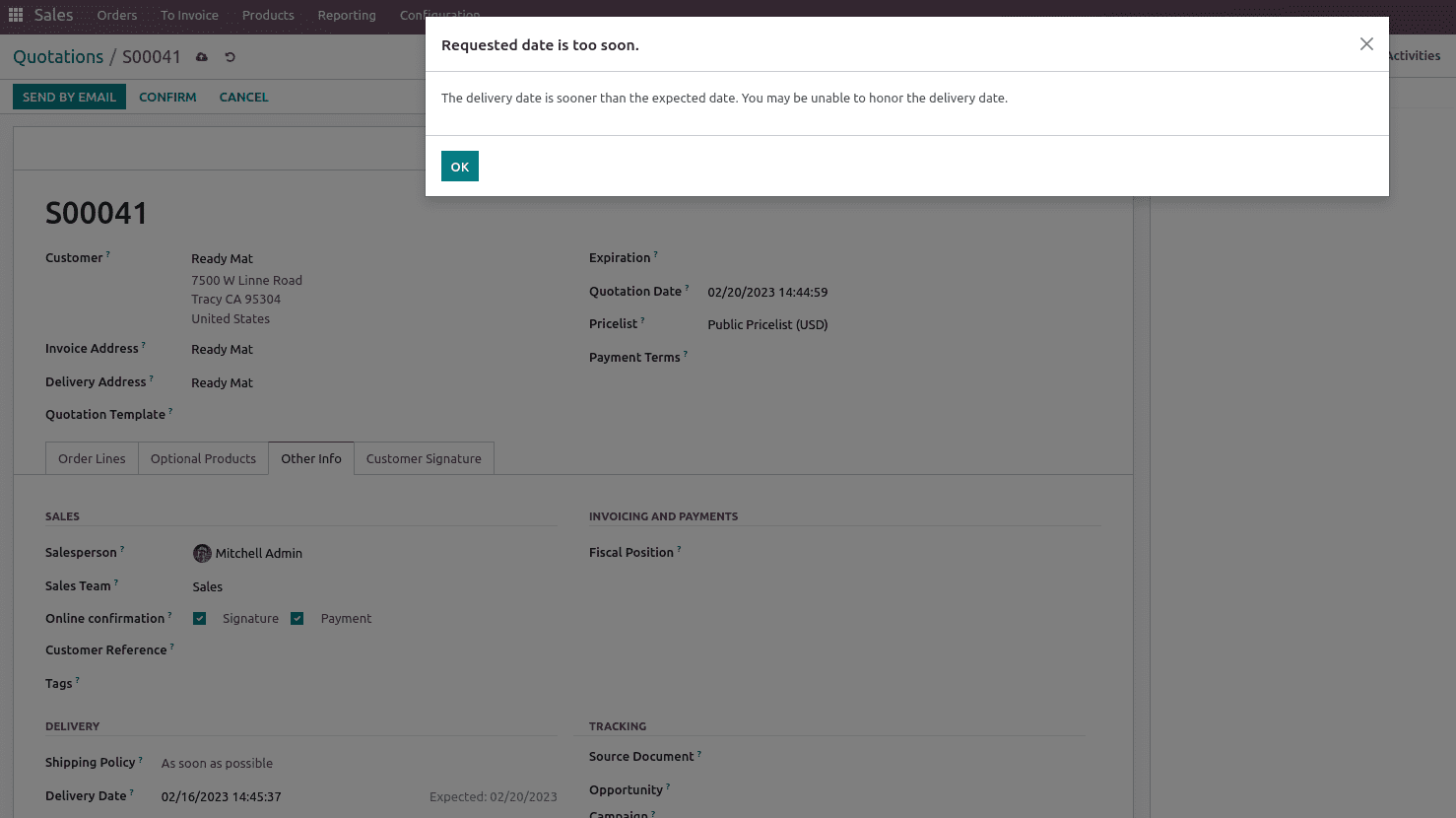The image size is (1456, 818).
Task: Open the apps grid menu icon
Action: 16,15
